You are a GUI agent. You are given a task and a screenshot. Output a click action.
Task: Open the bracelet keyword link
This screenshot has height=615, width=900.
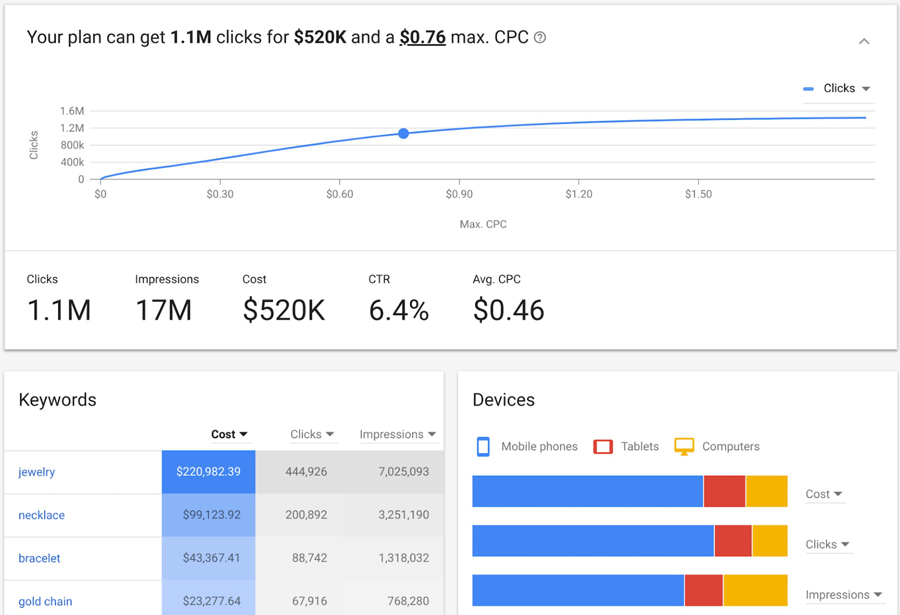[39, 558]
